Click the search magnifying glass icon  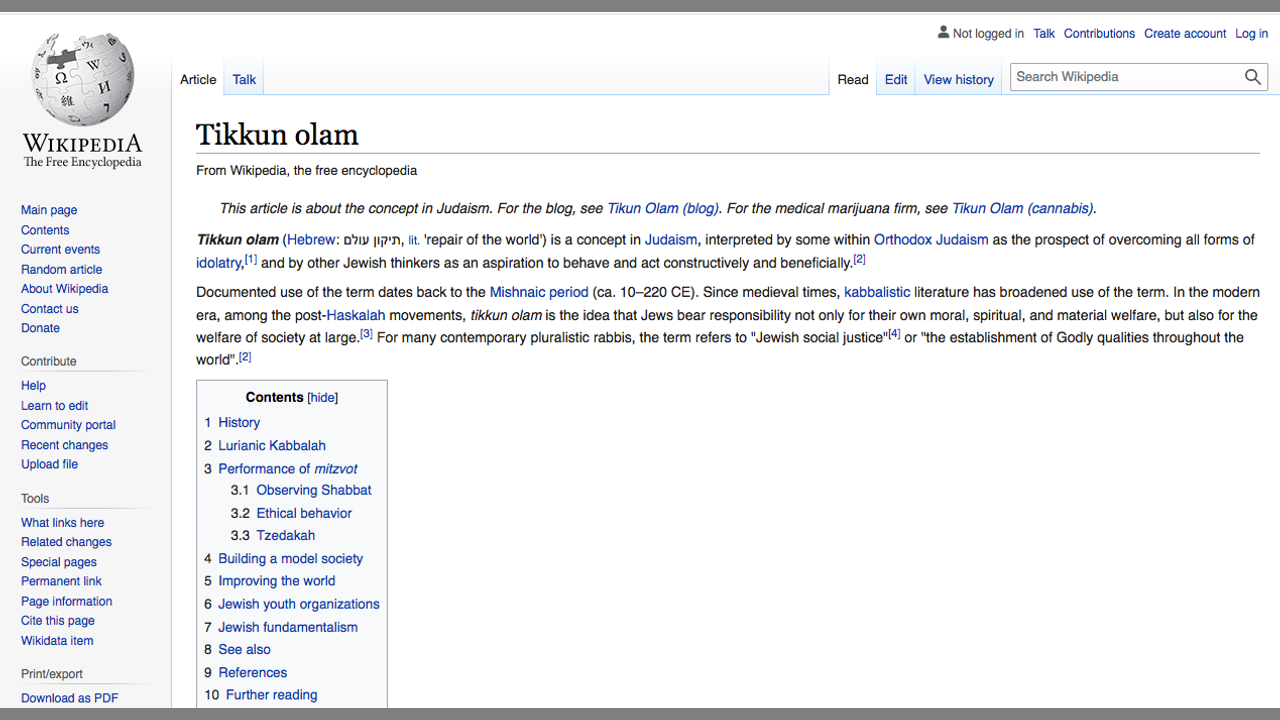click(x=1252, y=77)
